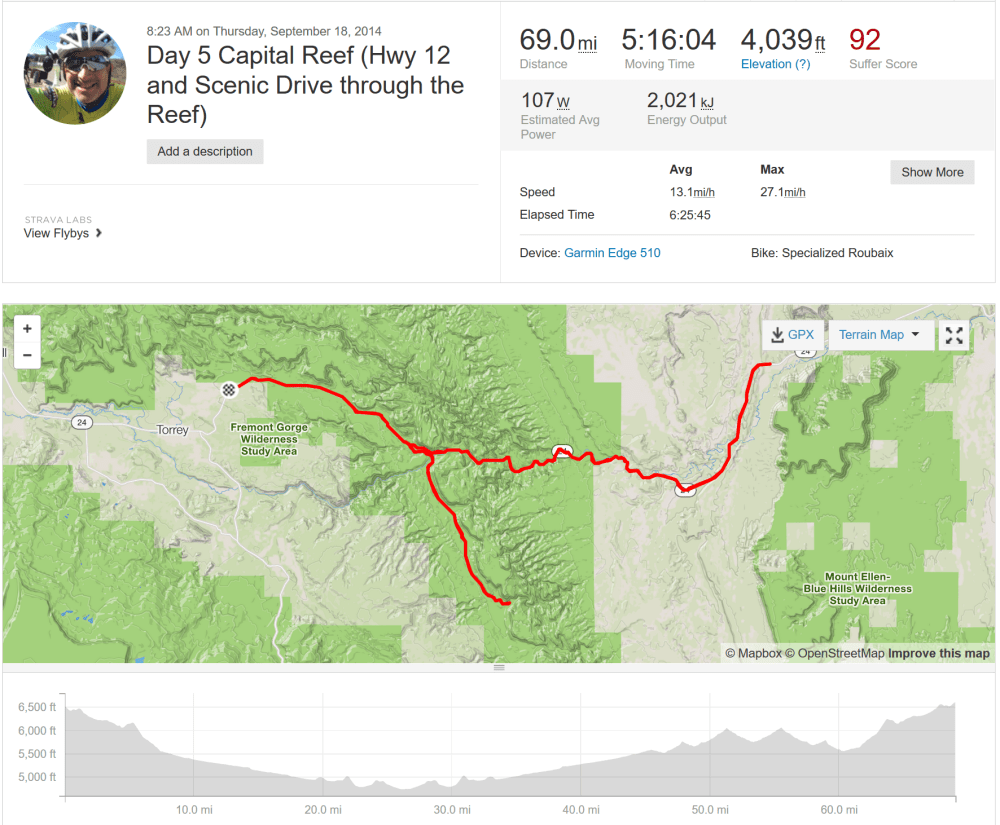Click the checkered finish marker on the map
The width and height of the screenshot is (1000, 825).
tap(228, 389)
